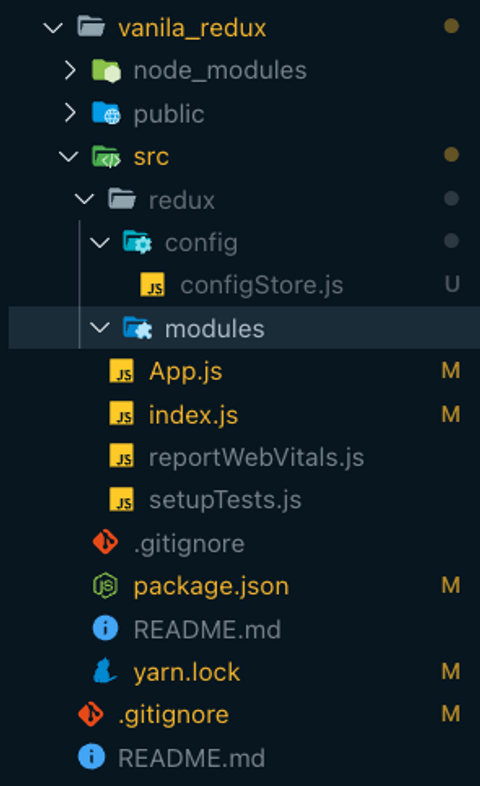The width and height of the screenshot is (480, 786).
Task: Click the src folder code icon
Action: tap(106, 156)
